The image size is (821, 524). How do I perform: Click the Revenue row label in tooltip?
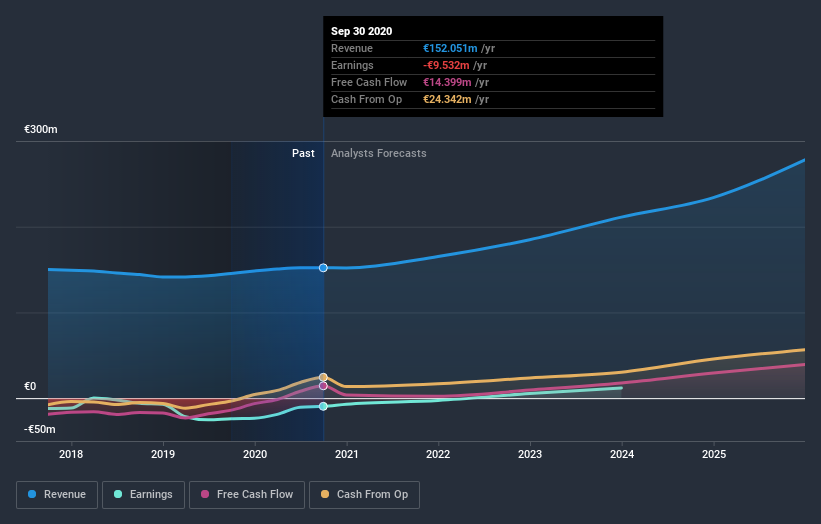[352, 48]
